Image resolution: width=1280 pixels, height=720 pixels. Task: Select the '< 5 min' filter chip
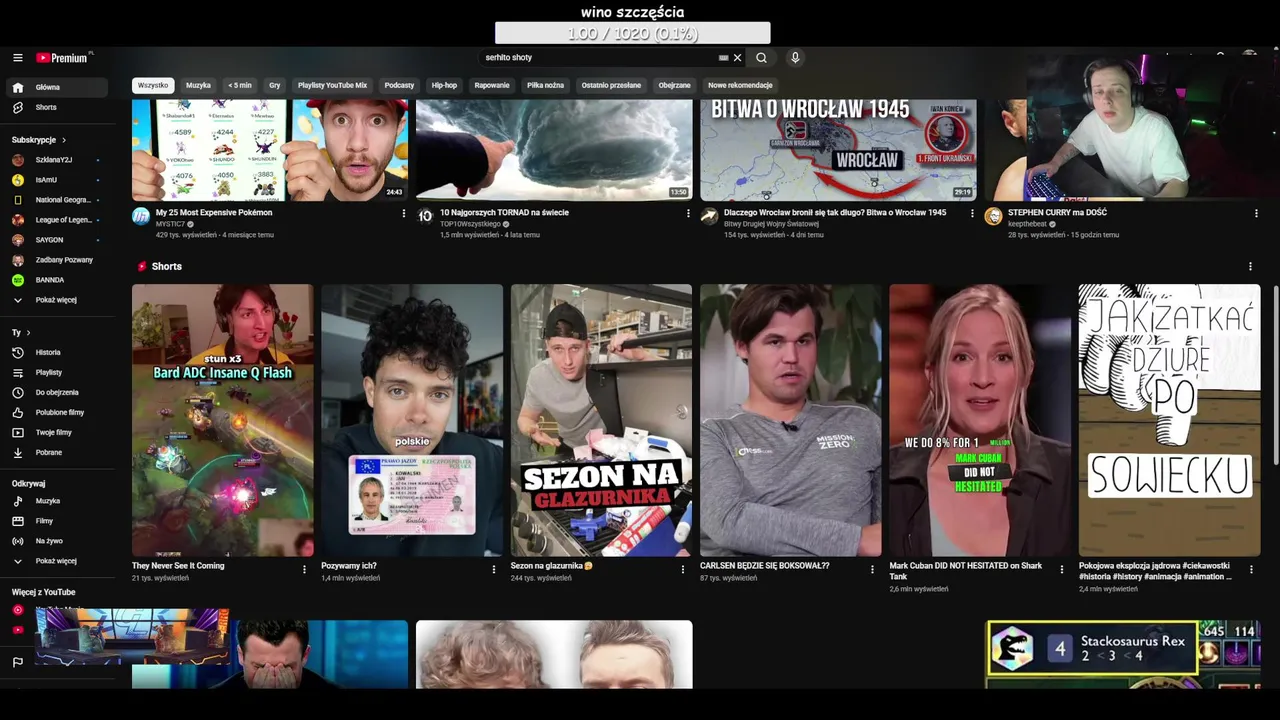(240, 85)
